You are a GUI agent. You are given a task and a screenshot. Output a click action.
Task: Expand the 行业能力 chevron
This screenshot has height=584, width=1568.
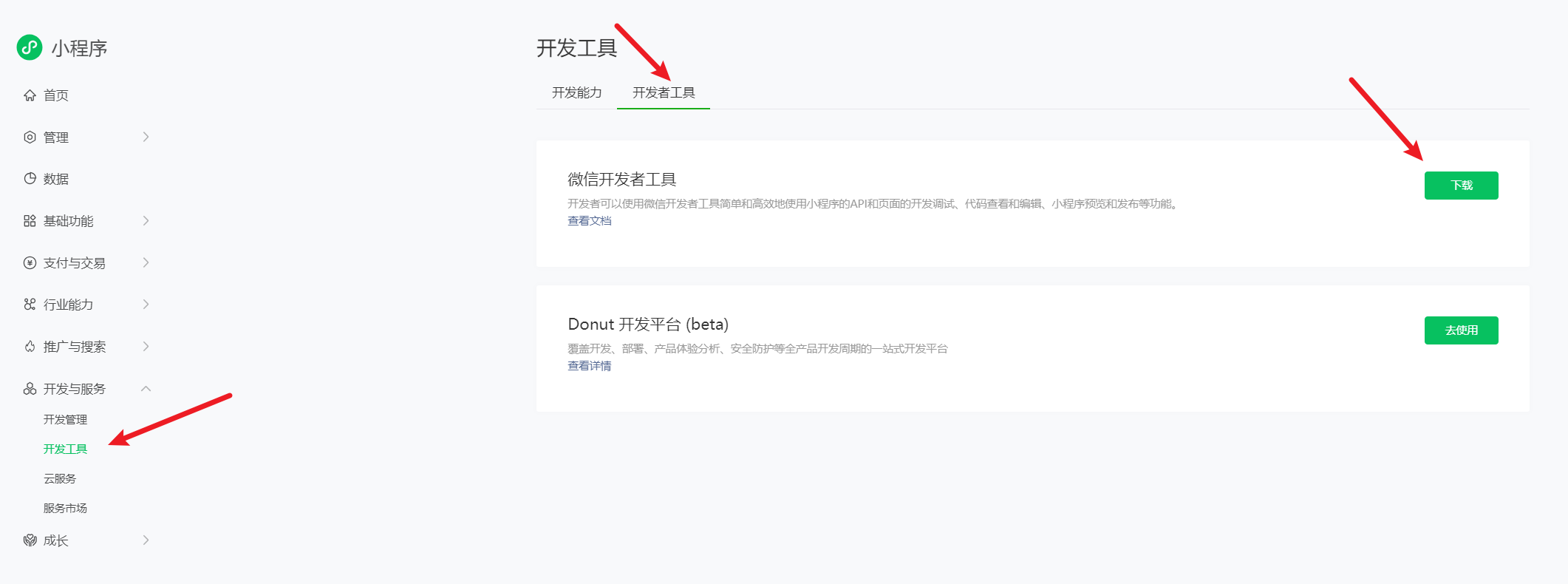click(x=146, y=304)
